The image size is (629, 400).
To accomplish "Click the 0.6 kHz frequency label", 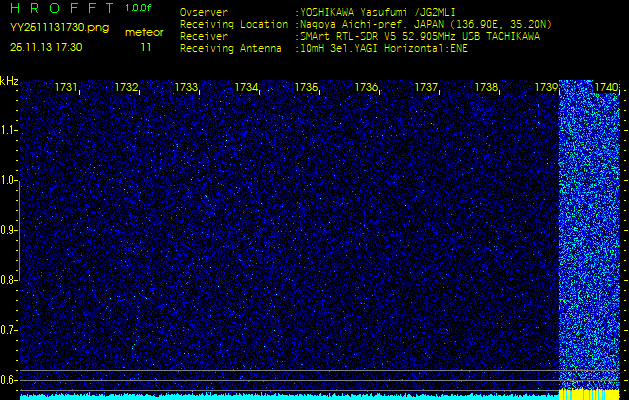I will (9, 379).
